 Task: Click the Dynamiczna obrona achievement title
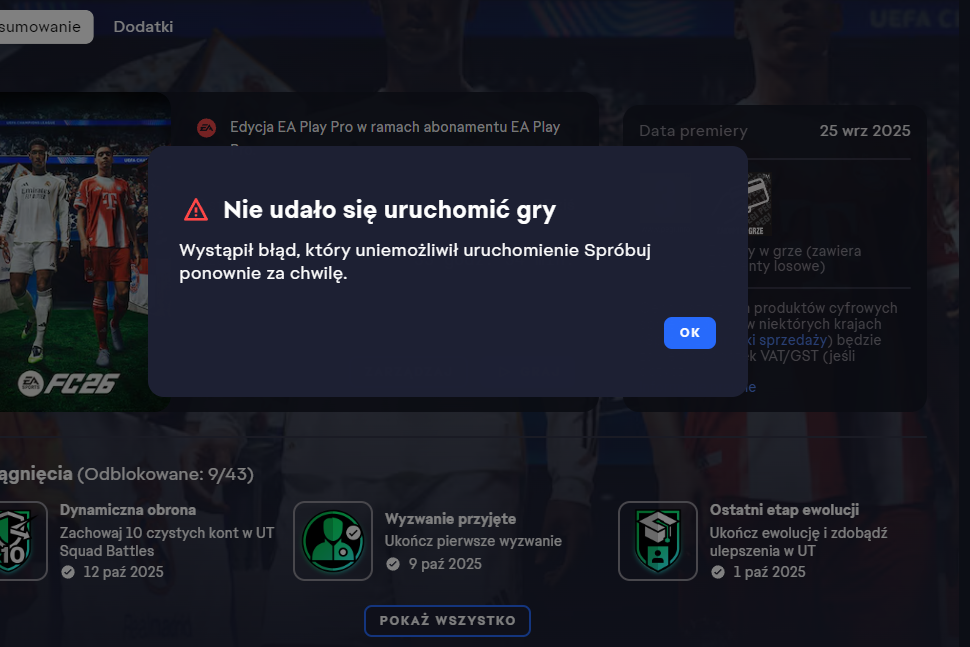pyautogui.click(x=128, y=510)
